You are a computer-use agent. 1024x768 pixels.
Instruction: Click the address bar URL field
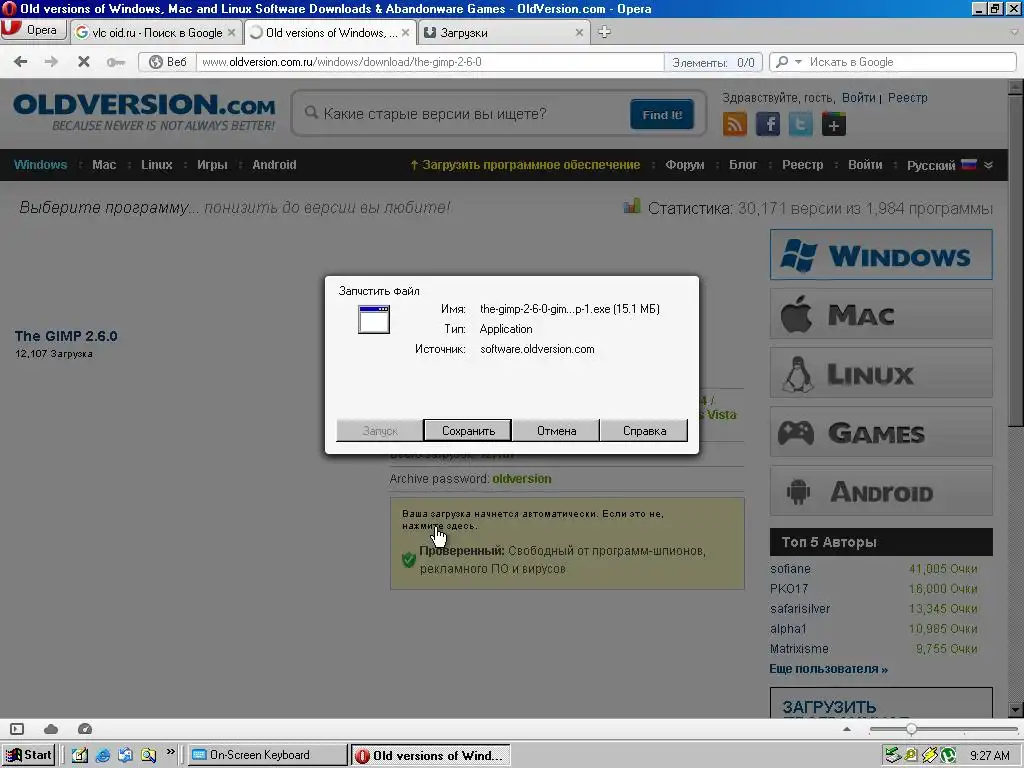coord(431,62)
